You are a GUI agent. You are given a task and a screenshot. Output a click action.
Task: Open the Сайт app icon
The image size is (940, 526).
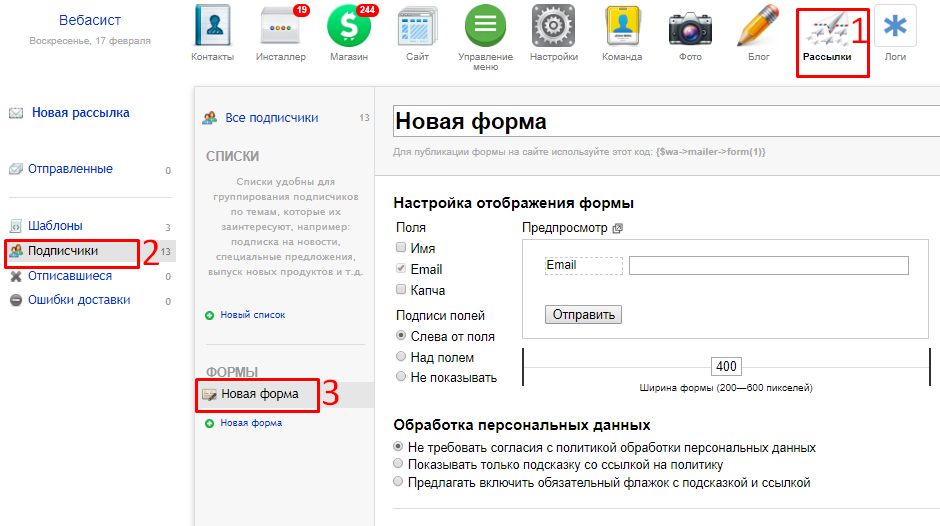coord(417,26)
